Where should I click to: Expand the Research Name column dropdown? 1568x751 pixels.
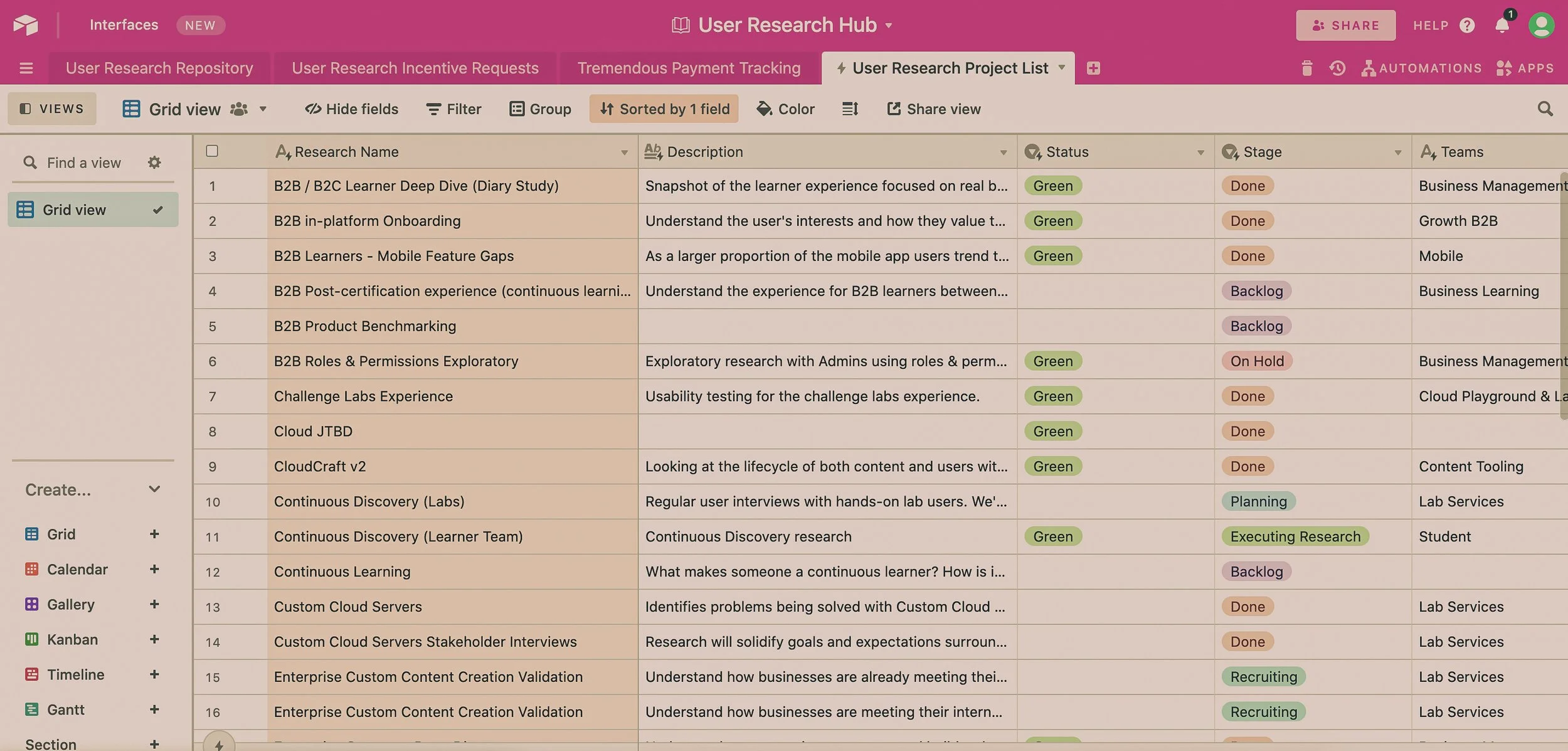(x=624, y=152)
